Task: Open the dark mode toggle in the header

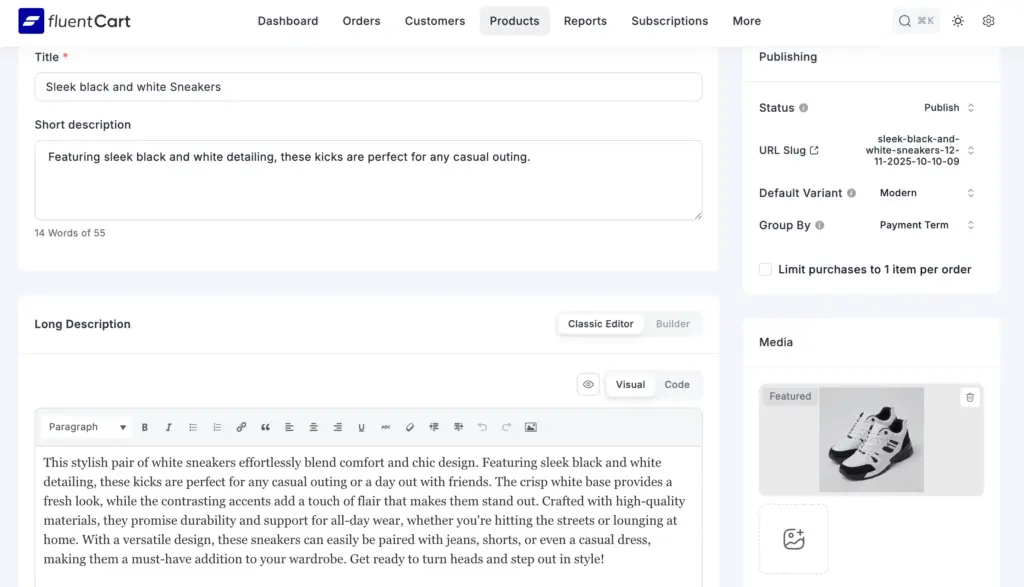Action: tap(957, 20)
